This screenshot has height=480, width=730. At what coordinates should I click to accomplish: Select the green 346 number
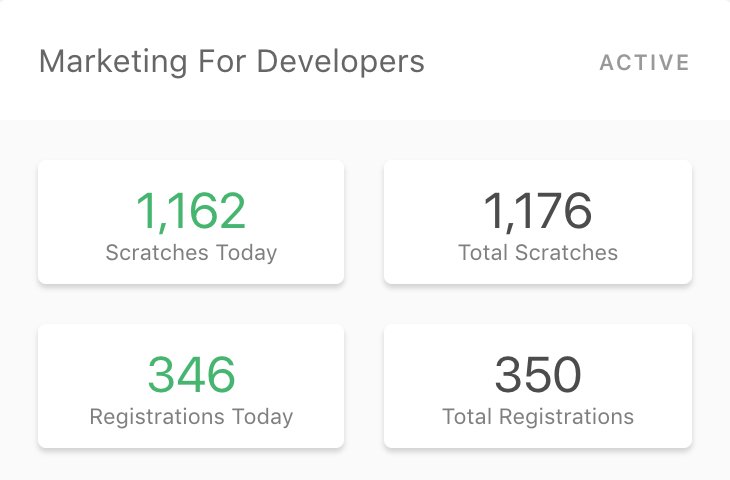click(x=191, y=375)
